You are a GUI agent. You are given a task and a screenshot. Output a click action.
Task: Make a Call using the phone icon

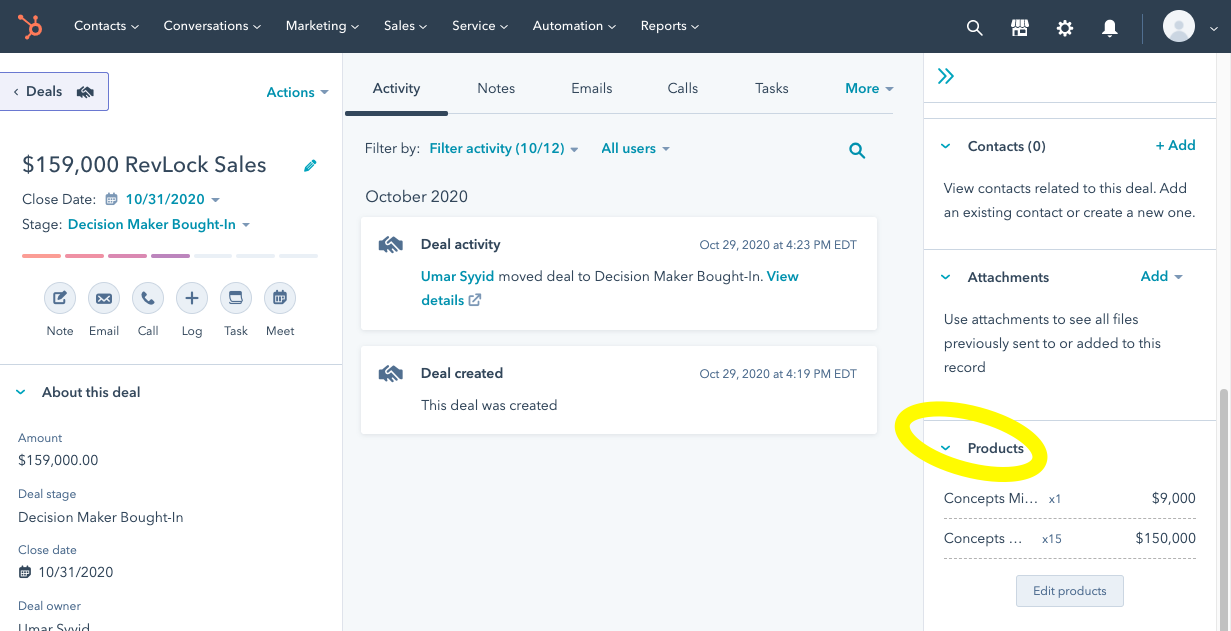(148, 298)
